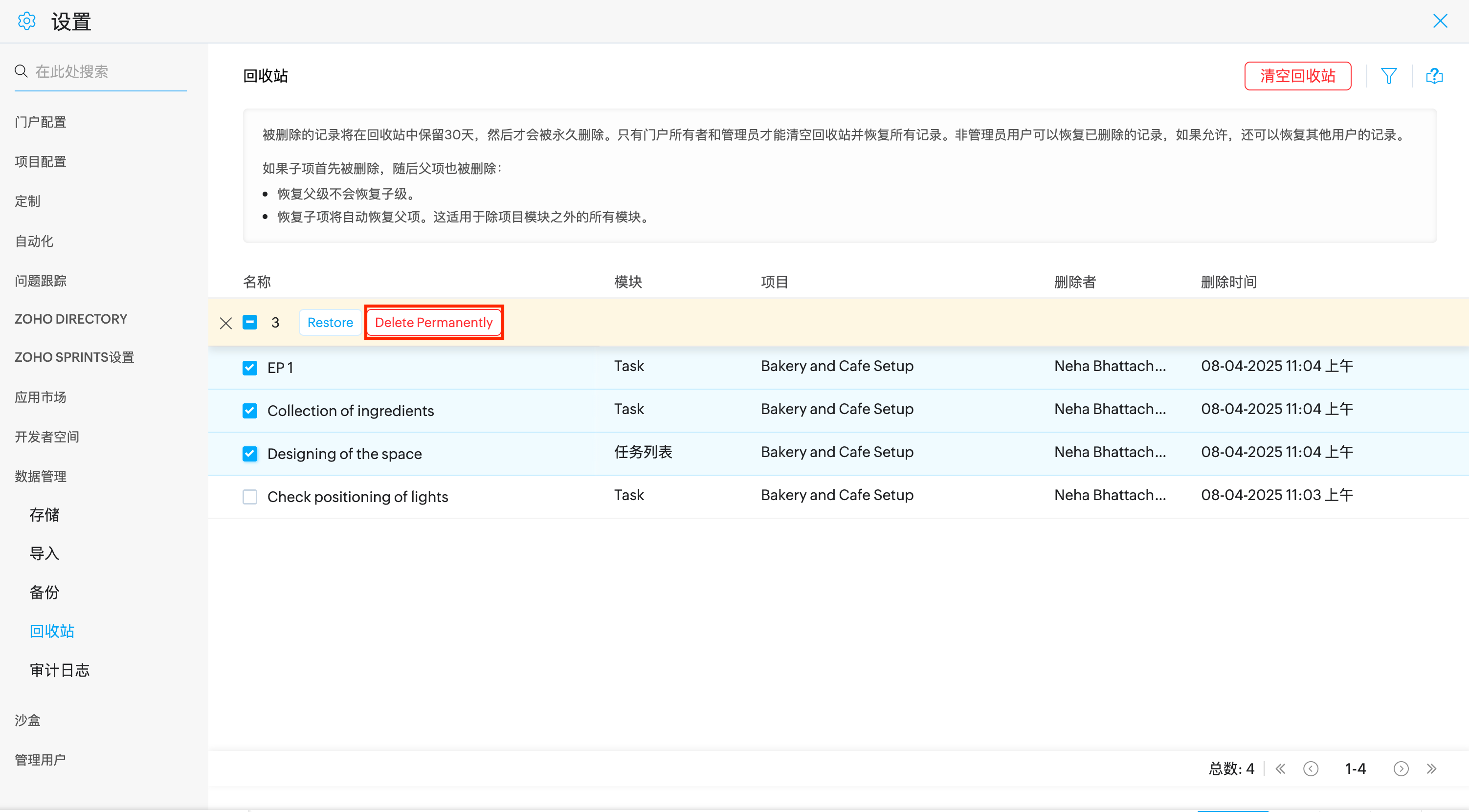Image resolution: width=1469 pixels, height=812 pixels.
Task: Expand the 自动化 sidebar section
Action: pyautogui.click(x=34, y=241)
